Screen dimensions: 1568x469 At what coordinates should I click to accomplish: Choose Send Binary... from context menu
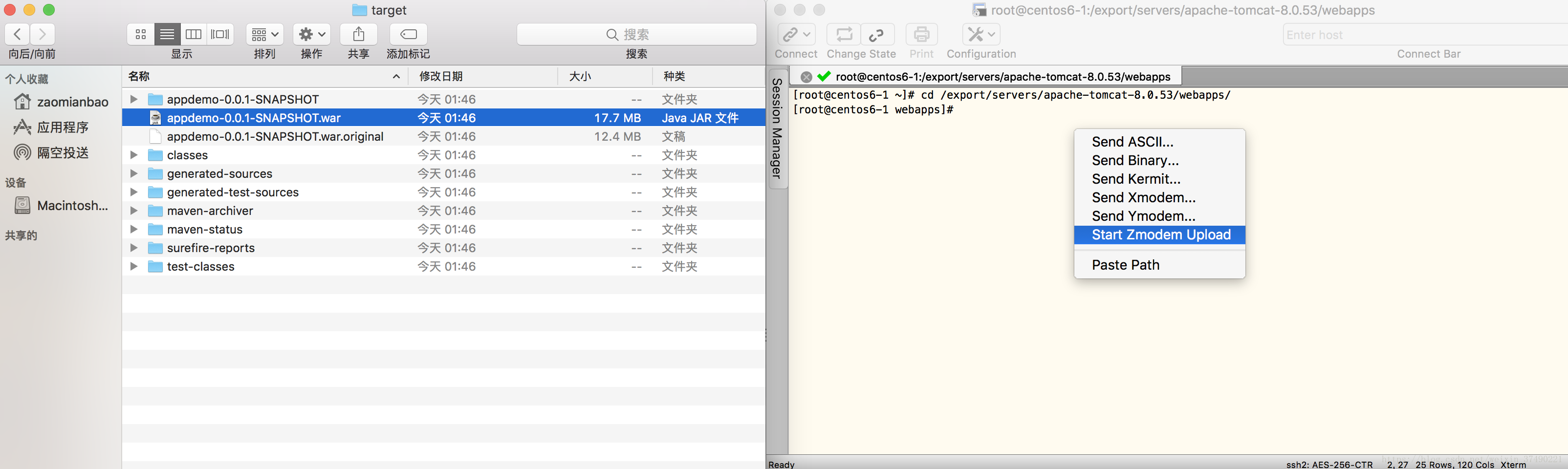coord(1159,161)
